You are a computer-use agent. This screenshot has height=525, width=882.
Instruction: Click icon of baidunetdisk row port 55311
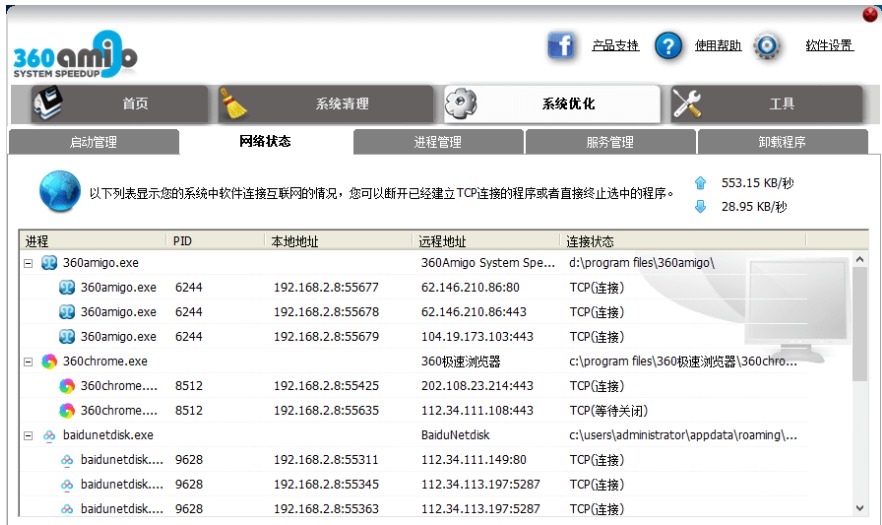tap(67, 460)
